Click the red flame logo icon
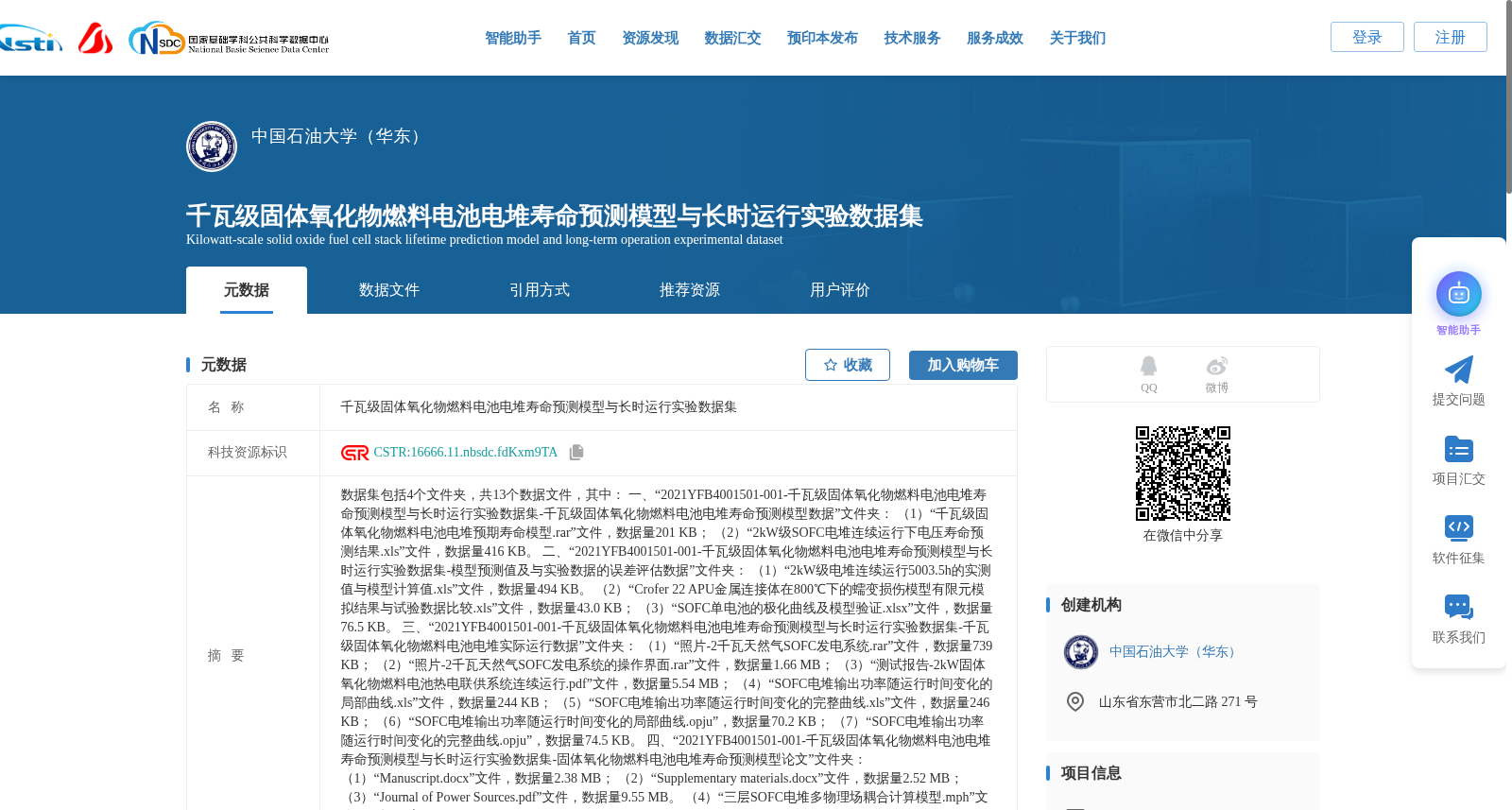This screenshot has height=810, width=1512. (95, 39)
